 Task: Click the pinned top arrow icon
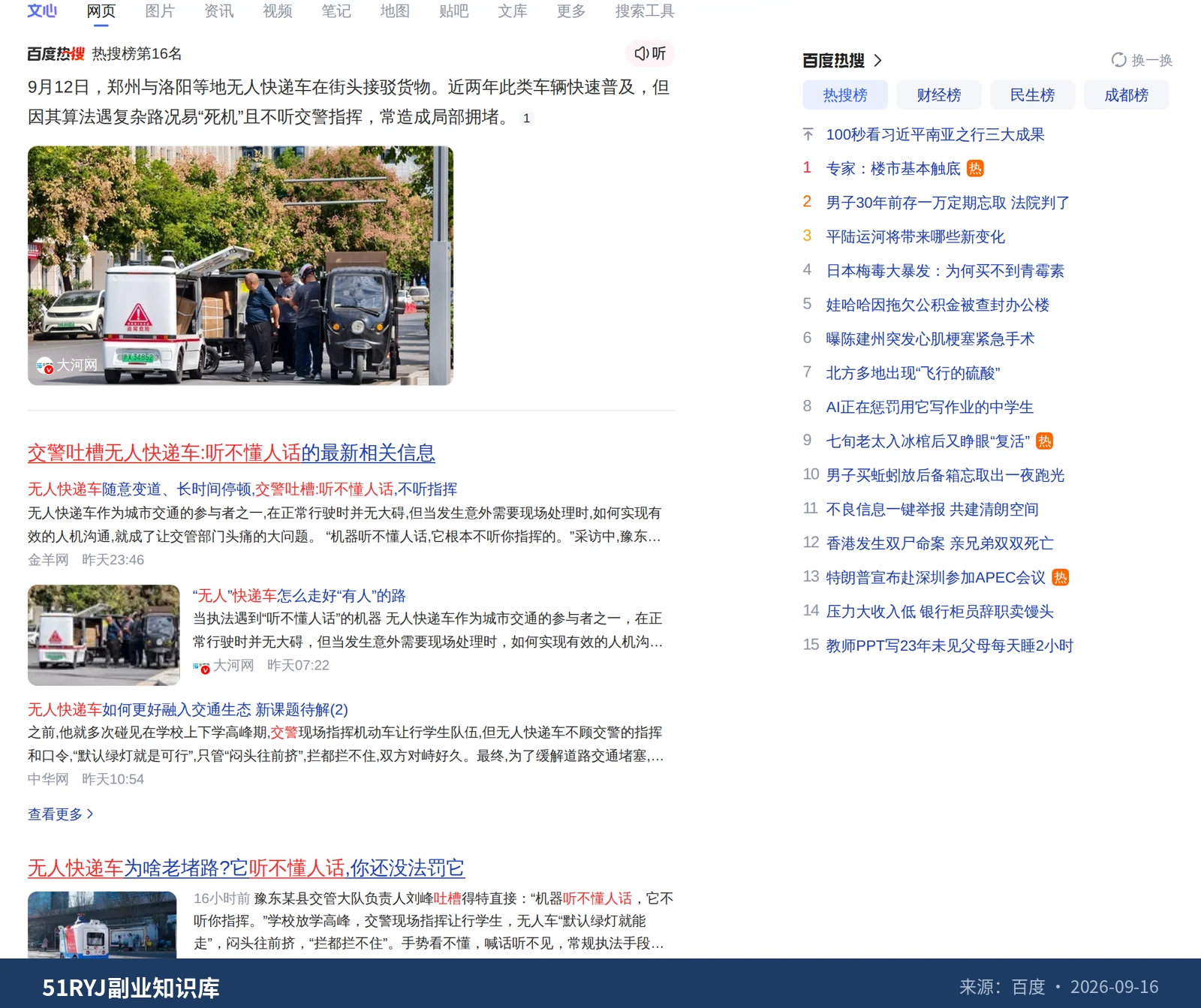(x=808, y=134)
